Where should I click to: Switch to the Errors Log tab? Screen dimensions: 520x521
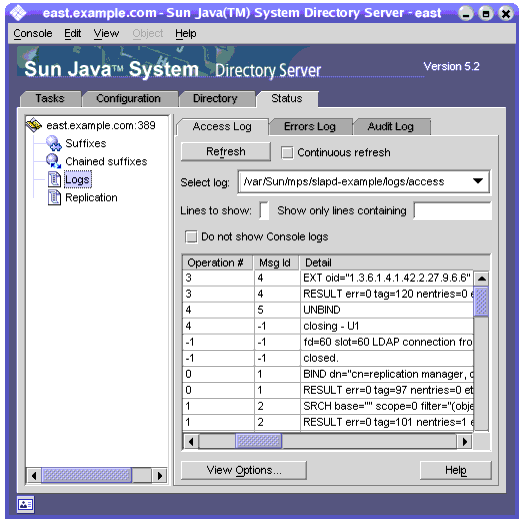tap(310, 127)
